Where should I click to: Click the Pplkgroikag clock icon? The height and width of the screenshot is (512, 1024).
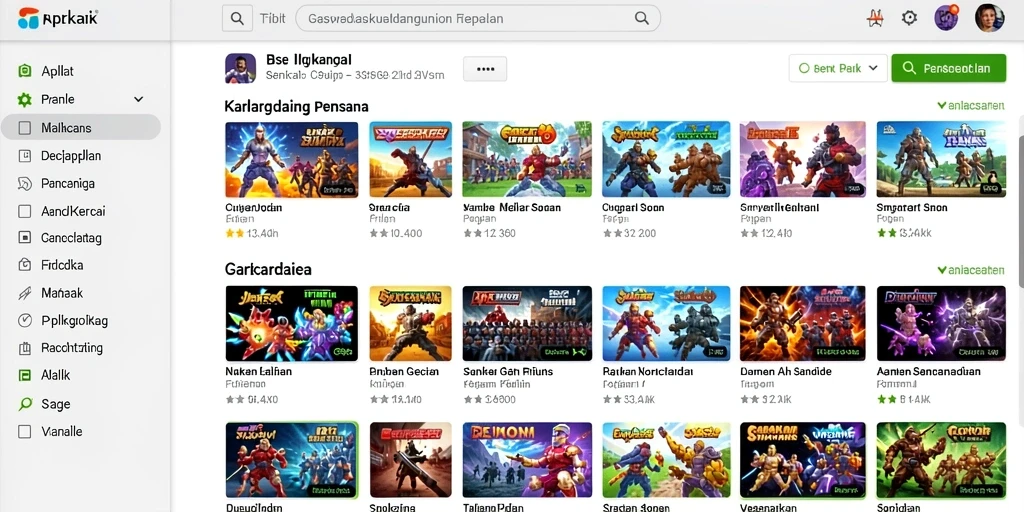point(25,321)
